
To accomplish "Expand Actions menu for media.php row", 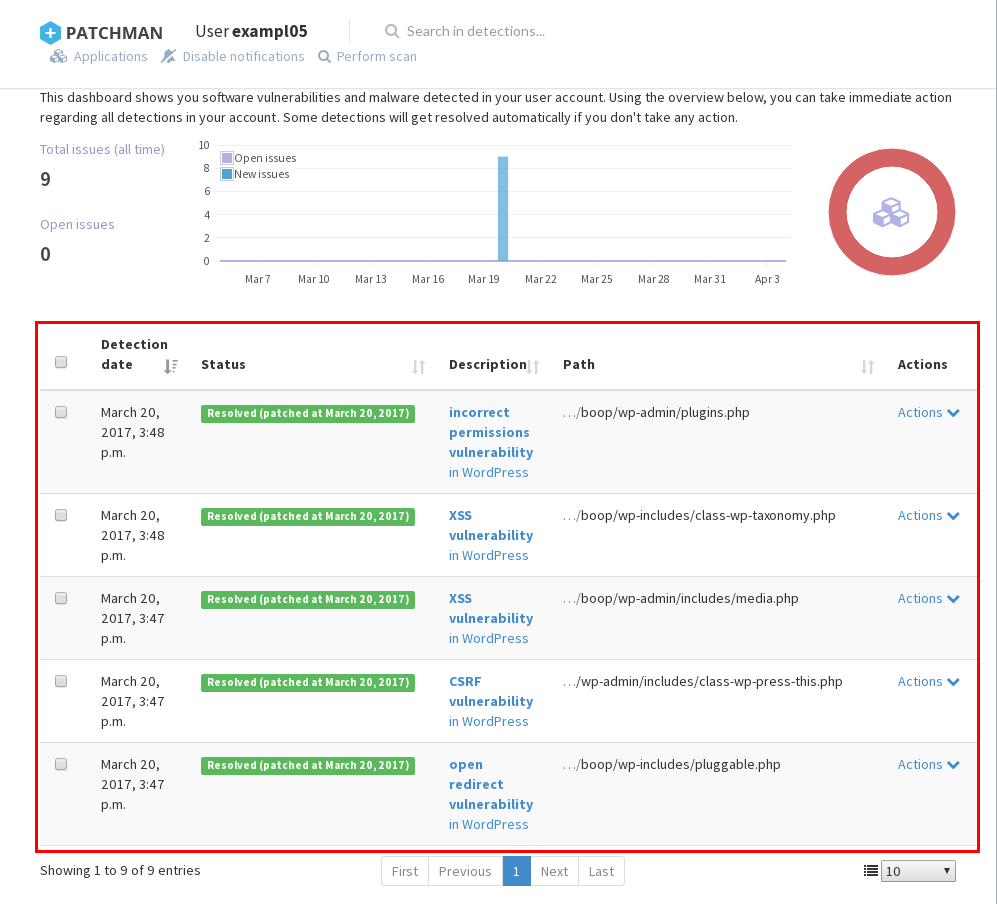I will click(x=928, y=598).
